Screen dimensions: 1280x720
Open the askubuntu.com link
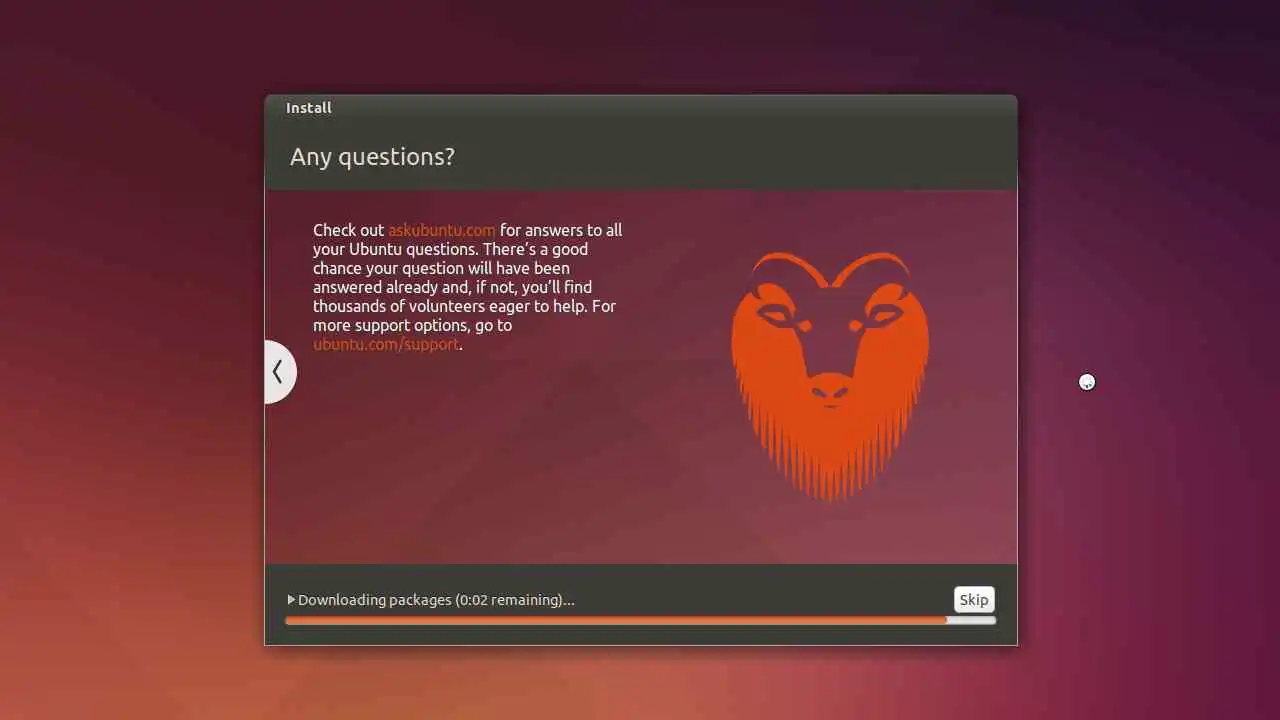point(442,230)
